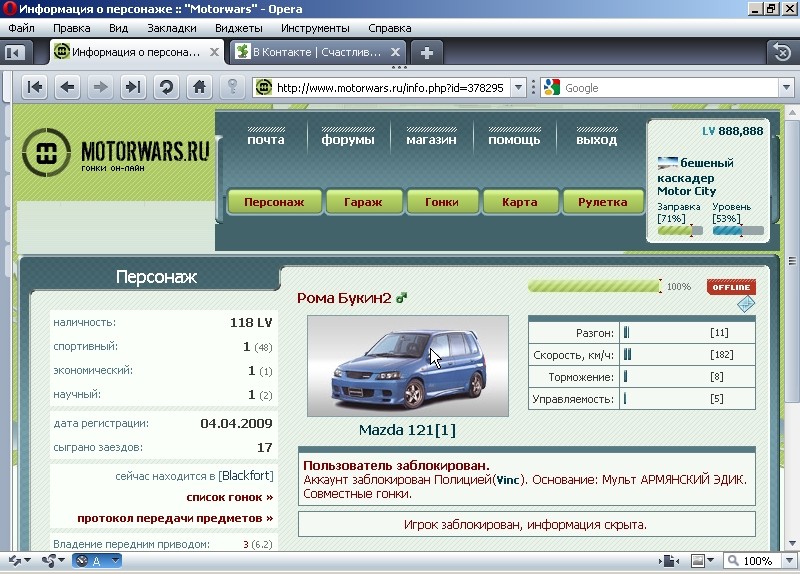Click the Персонаж button

click(x=274, y=202)
